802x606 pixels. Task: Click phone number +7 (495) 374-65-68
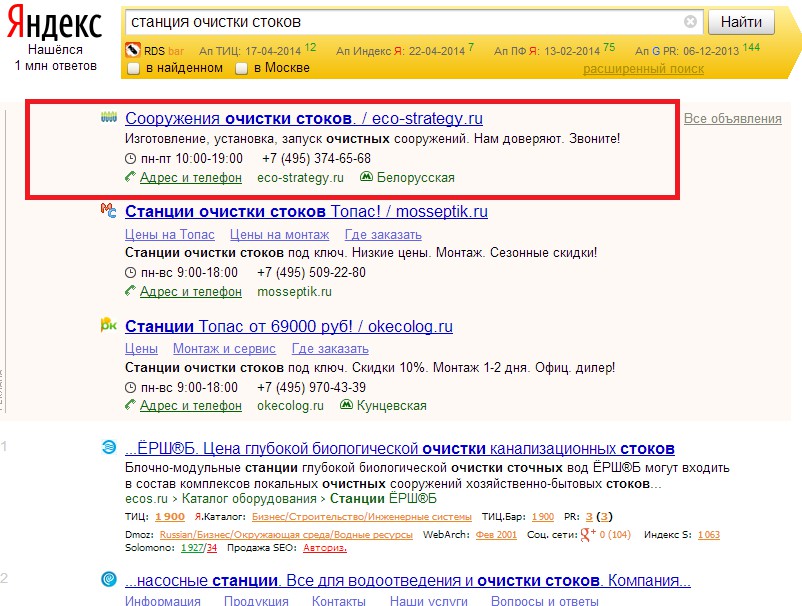(x=317, y=159)
